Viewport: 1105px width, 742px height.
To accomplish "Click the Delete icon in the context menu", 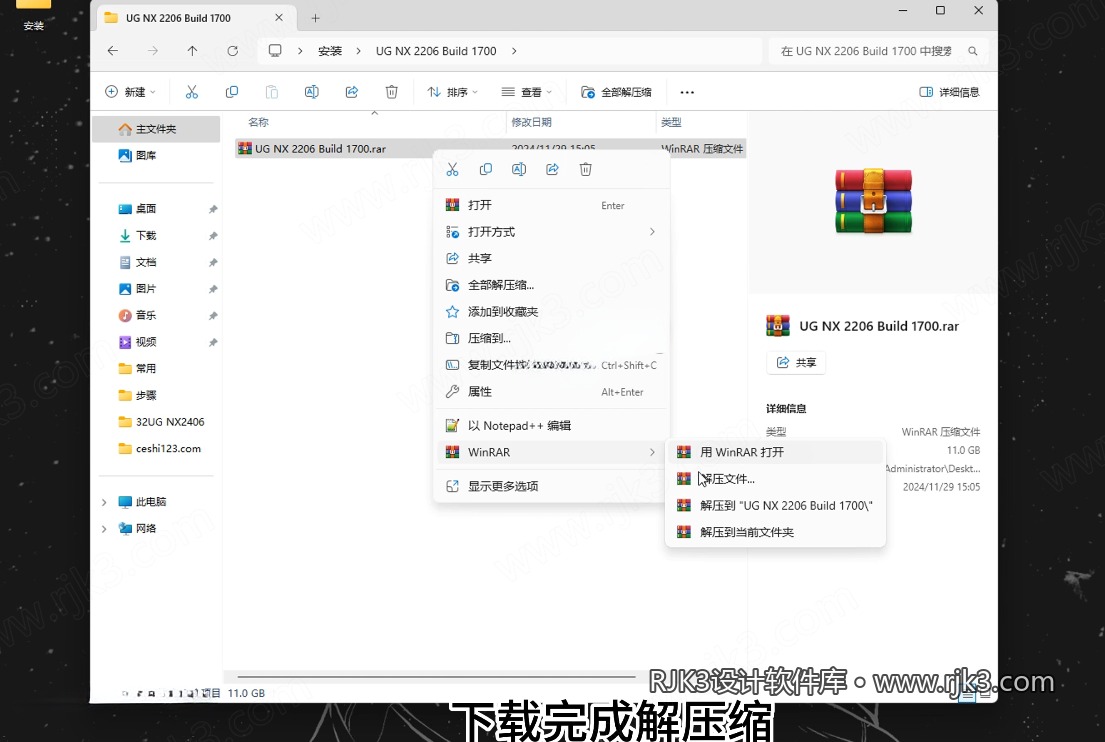I will point(586,169).
